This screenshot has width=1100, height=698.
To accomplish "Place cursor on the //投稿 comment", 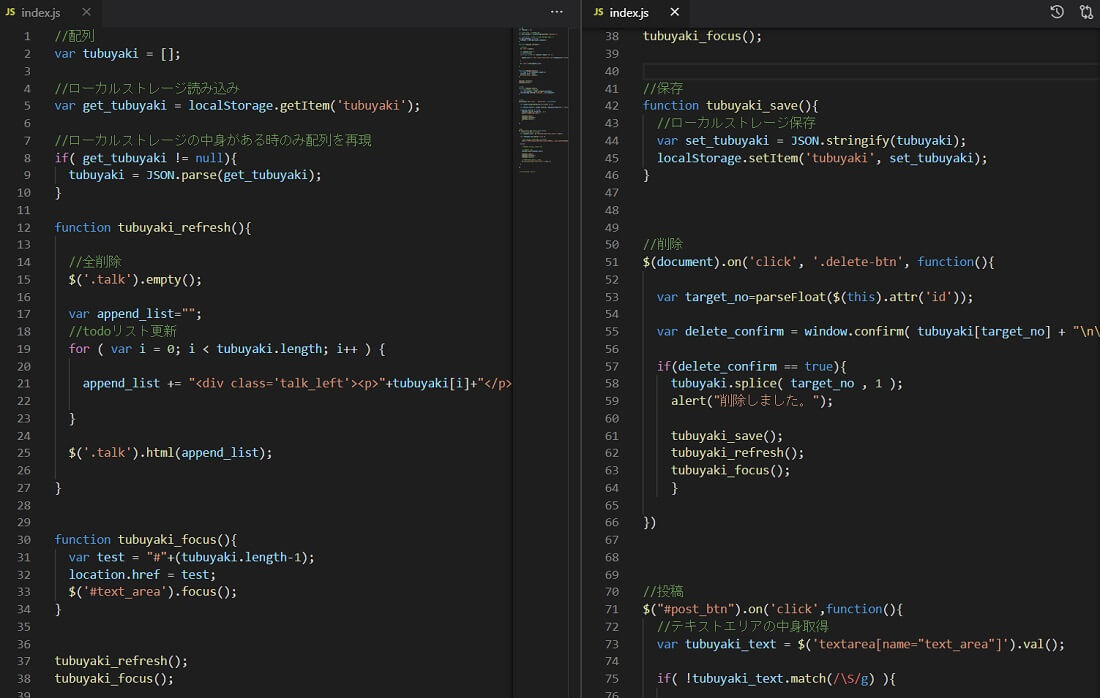I will [x=664, y=592].
